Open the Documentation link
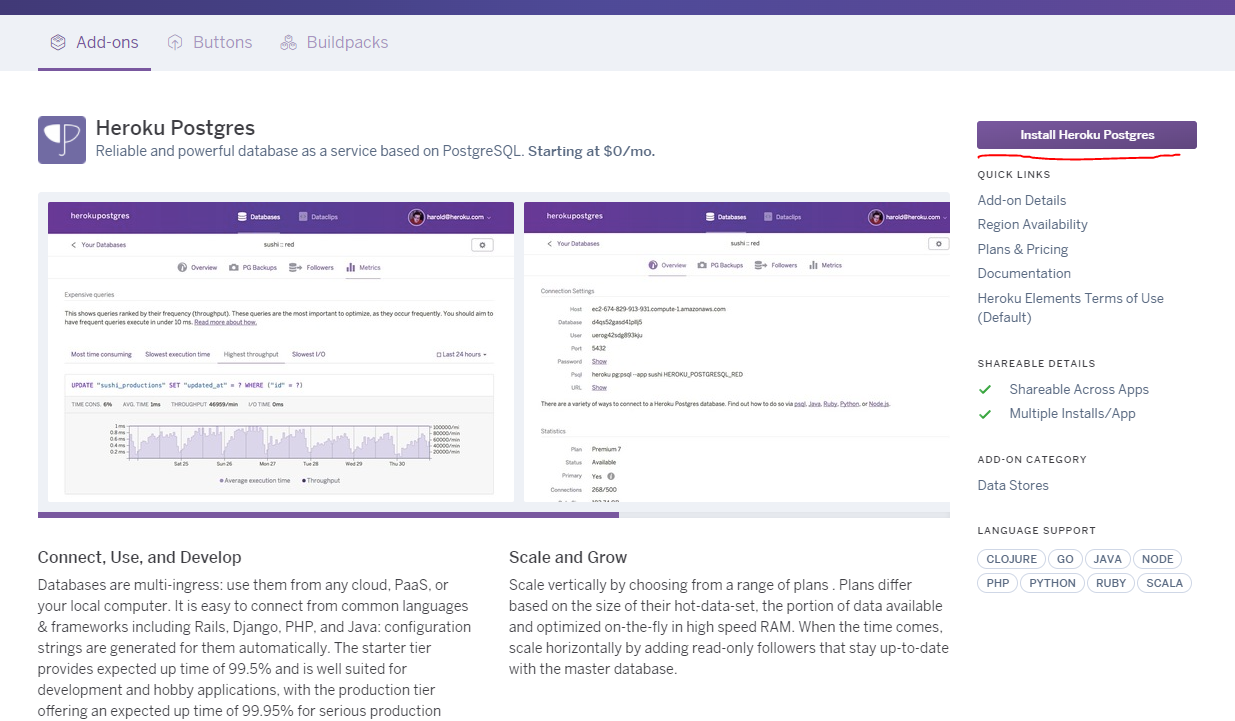The width and height of the screenshot is (1235, 721). 1024,273
